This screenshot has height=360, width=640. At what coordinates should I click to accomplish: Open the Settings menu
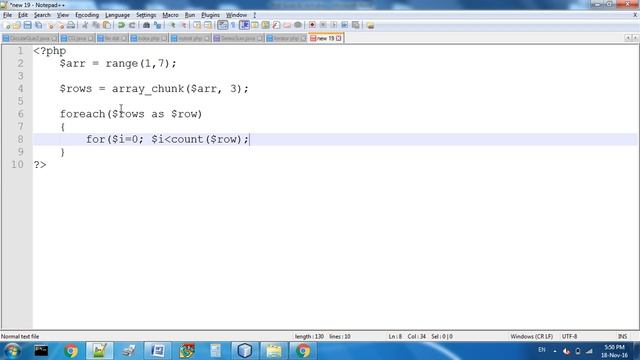(146, 15)
